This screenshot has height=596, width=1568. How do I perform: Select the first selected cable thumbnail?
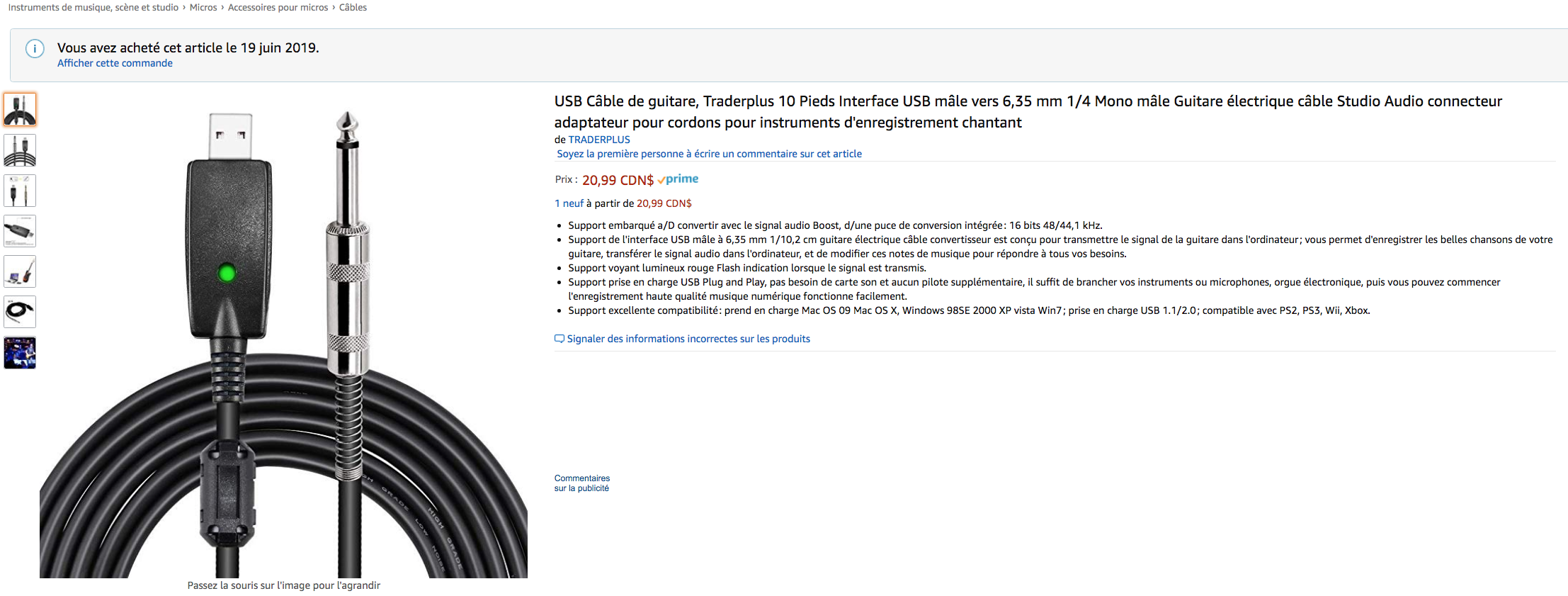click(20, 110)
